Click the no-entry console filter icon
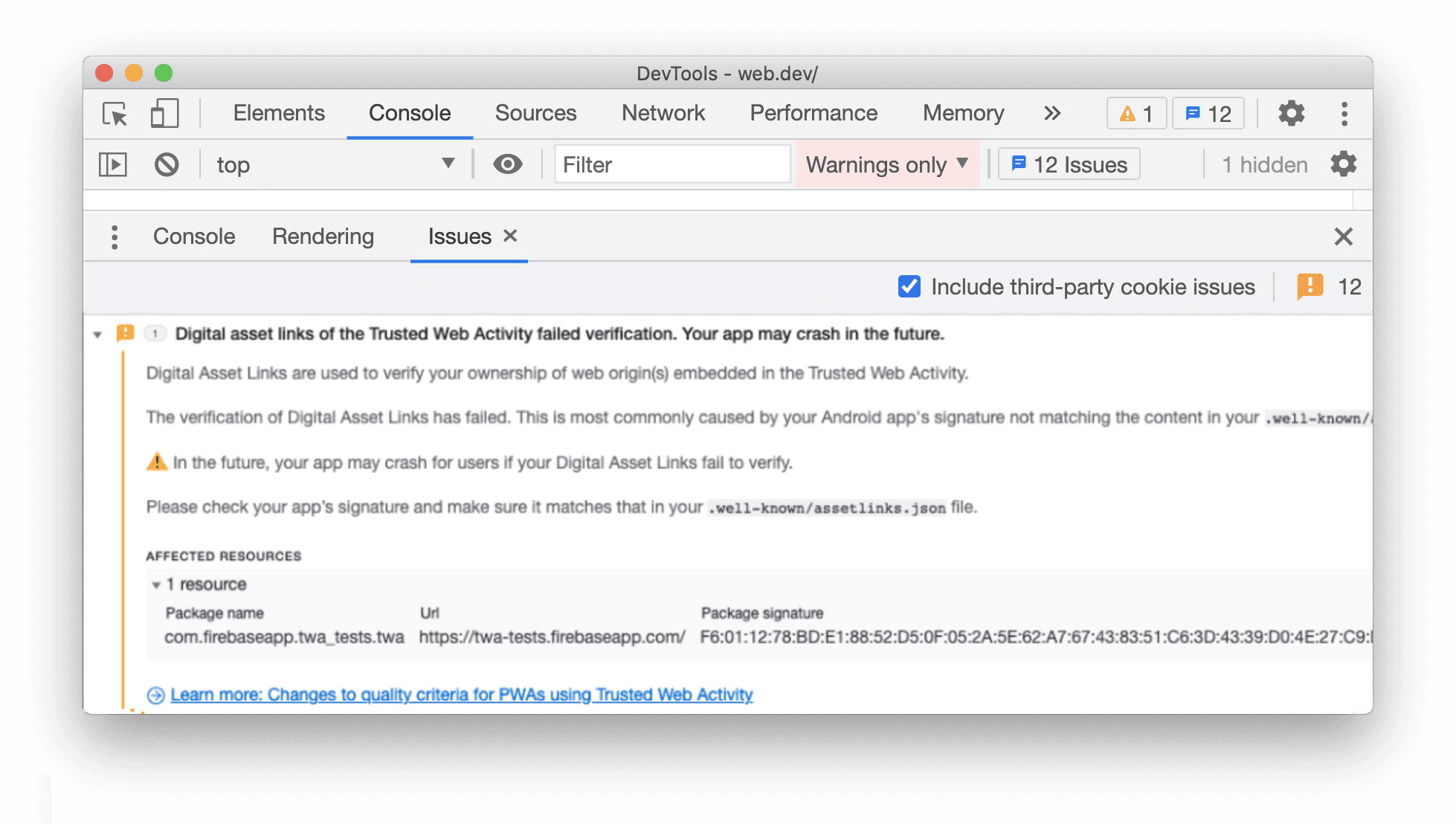The image size is (1456, 824). coord(165,164)
